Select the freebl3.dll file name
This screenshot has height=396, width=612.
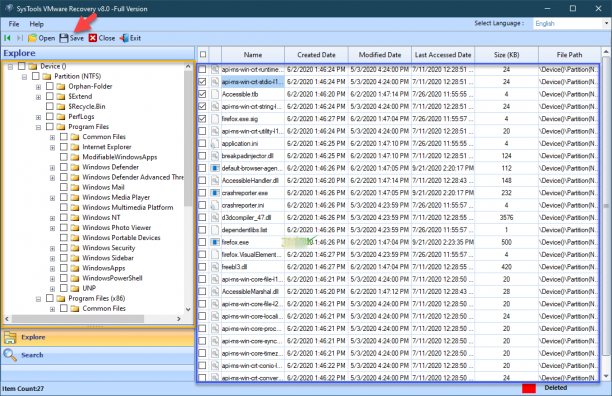[234, 267]
